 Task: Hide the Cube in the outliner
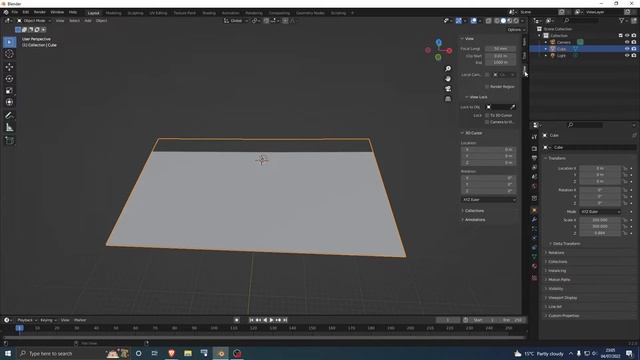[627, 49]
